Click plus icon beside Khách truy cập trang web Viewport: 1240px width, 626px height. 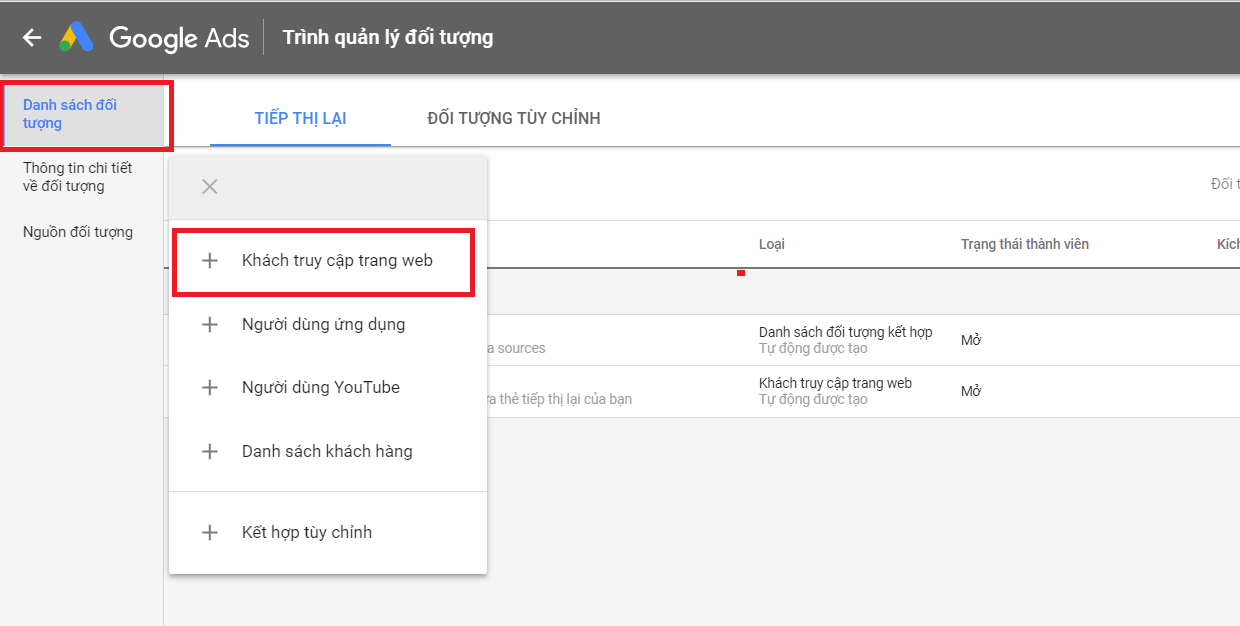[x=209, y=261]
